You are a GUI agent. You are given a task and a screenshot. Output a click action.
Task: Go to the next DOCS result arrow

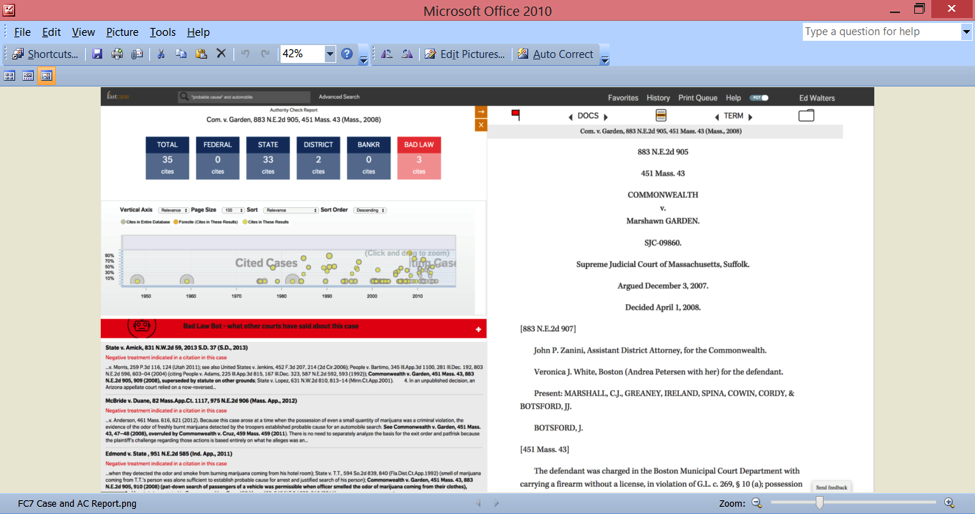[x=606, y=117]
